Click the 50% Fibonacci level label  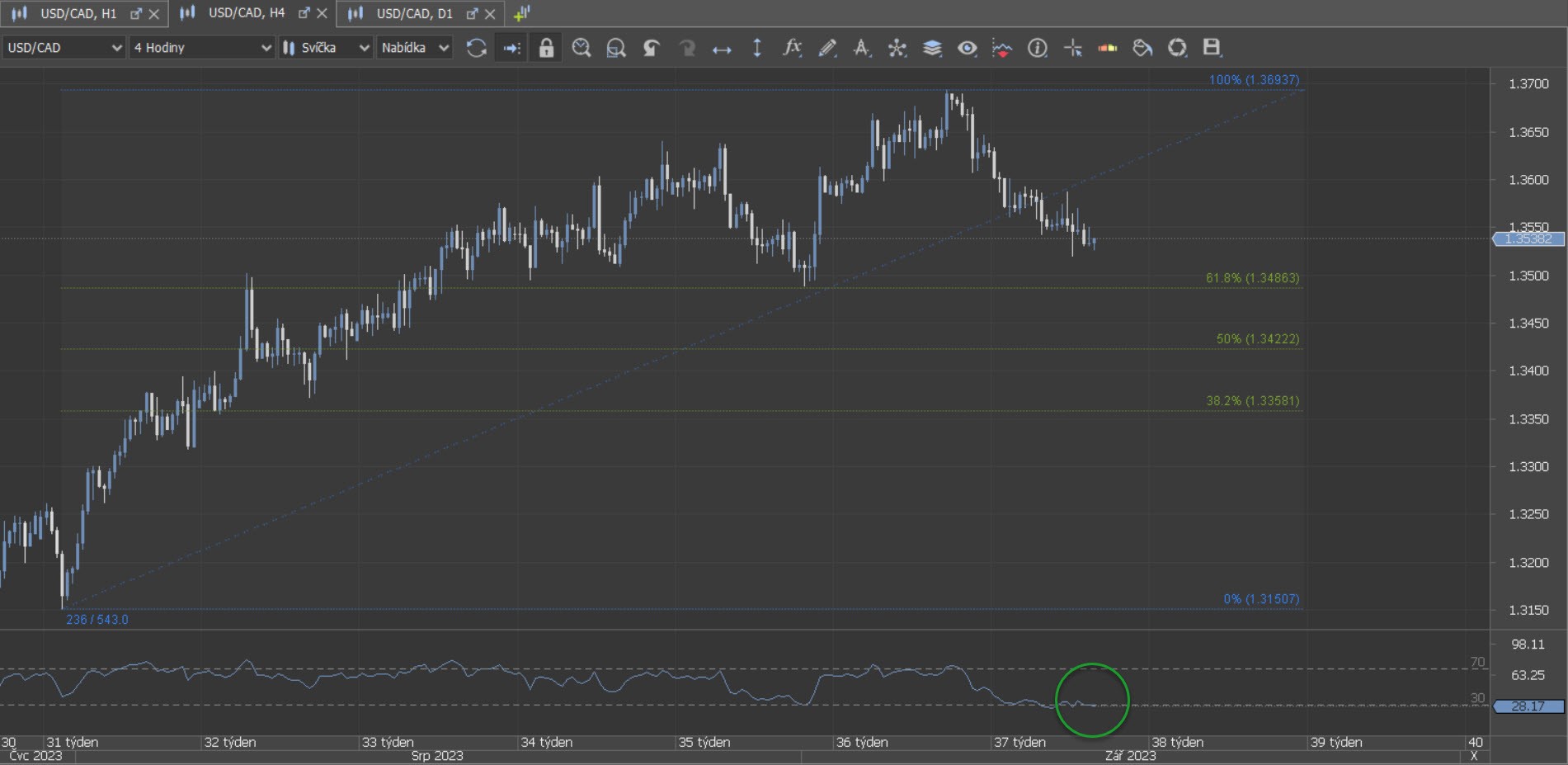[1257, 339]
